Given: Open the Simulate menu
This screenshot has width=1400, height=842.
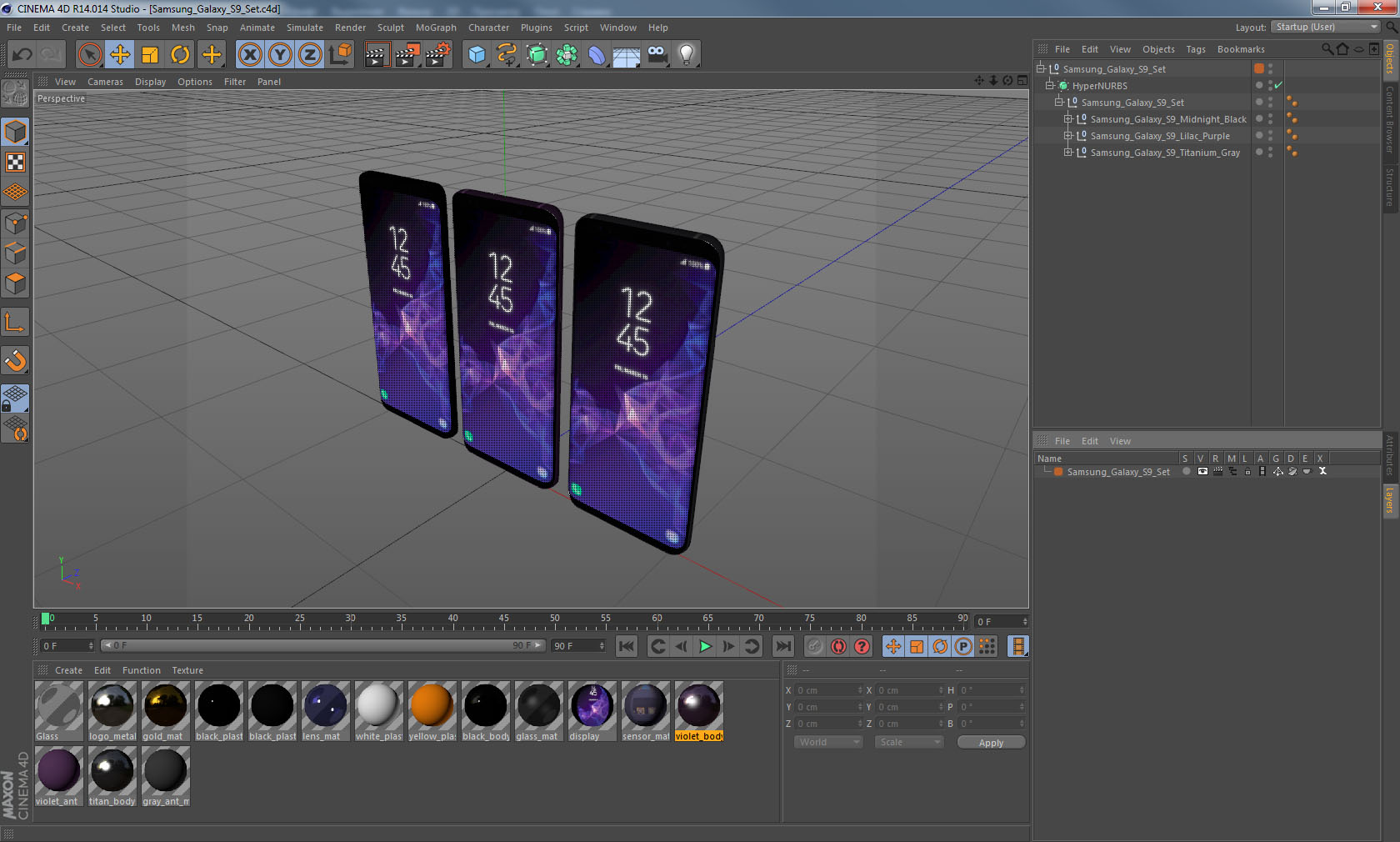Looking at the screenshot, I should coord(304,28).
